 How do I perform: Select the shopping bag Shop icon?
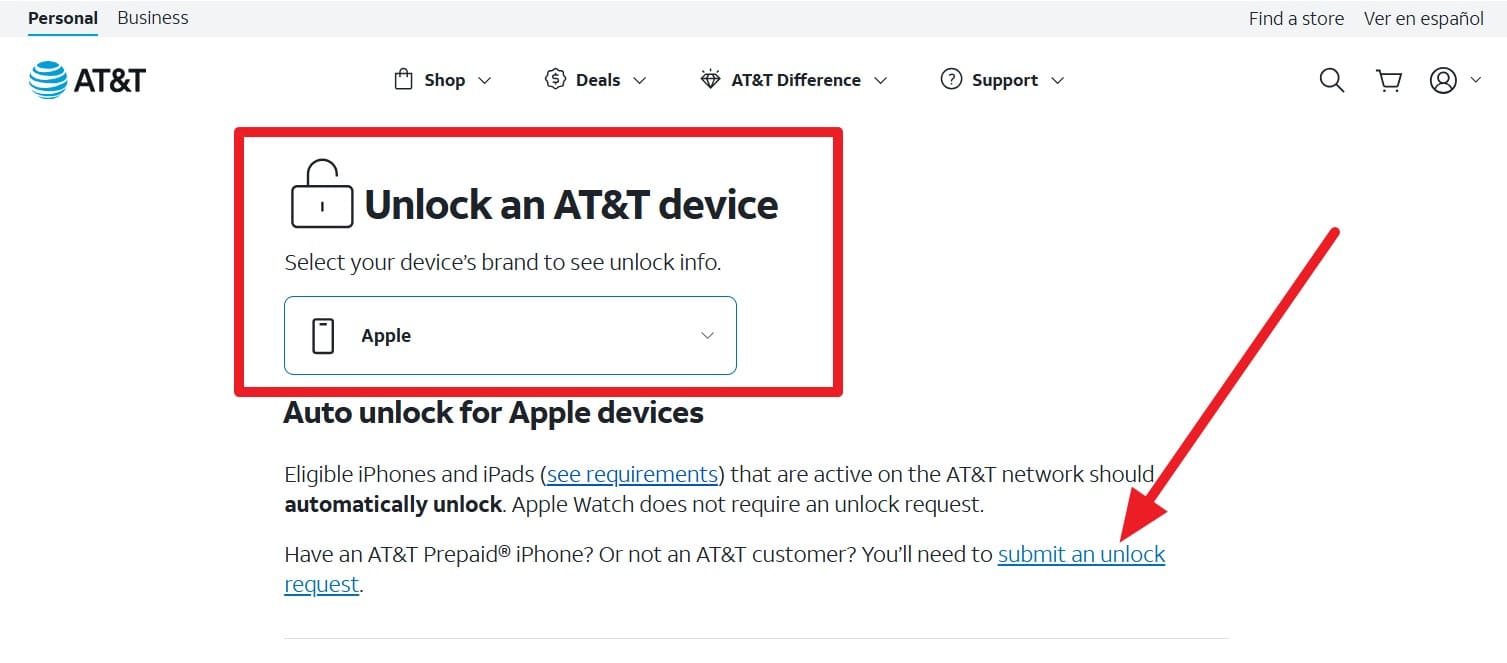point(404,79)
